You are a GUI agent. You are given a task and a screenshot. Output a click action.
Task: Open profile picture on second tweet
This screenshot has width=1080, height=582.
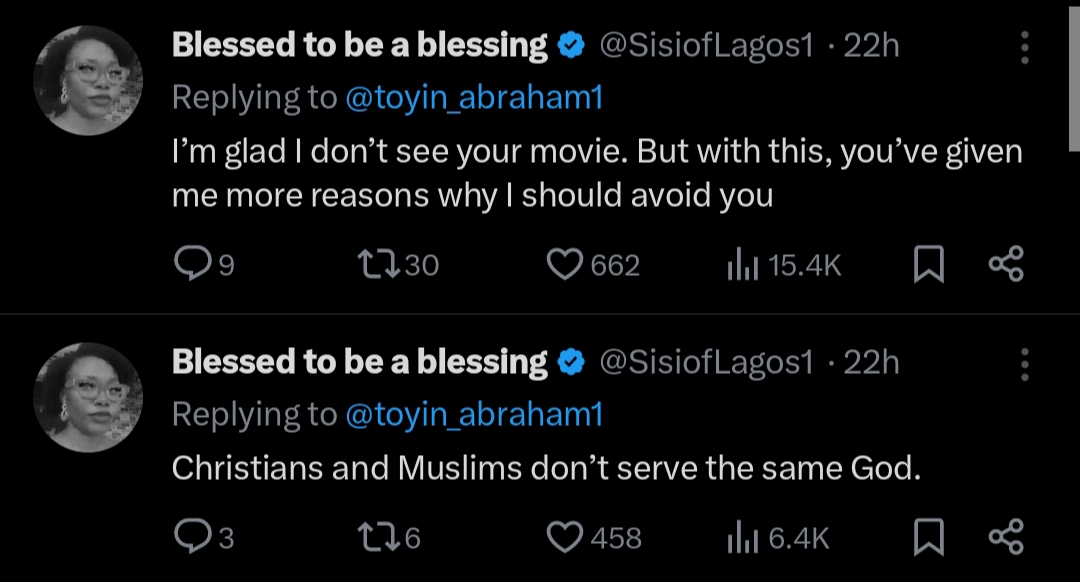[x=89, y=397]
